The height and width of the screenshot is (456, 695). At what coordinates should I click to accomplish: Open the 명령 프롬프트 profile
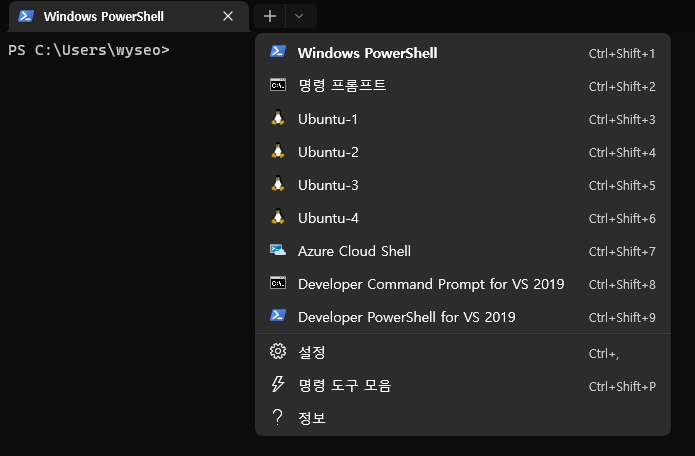pyautogui.click(x=463, y=86)
